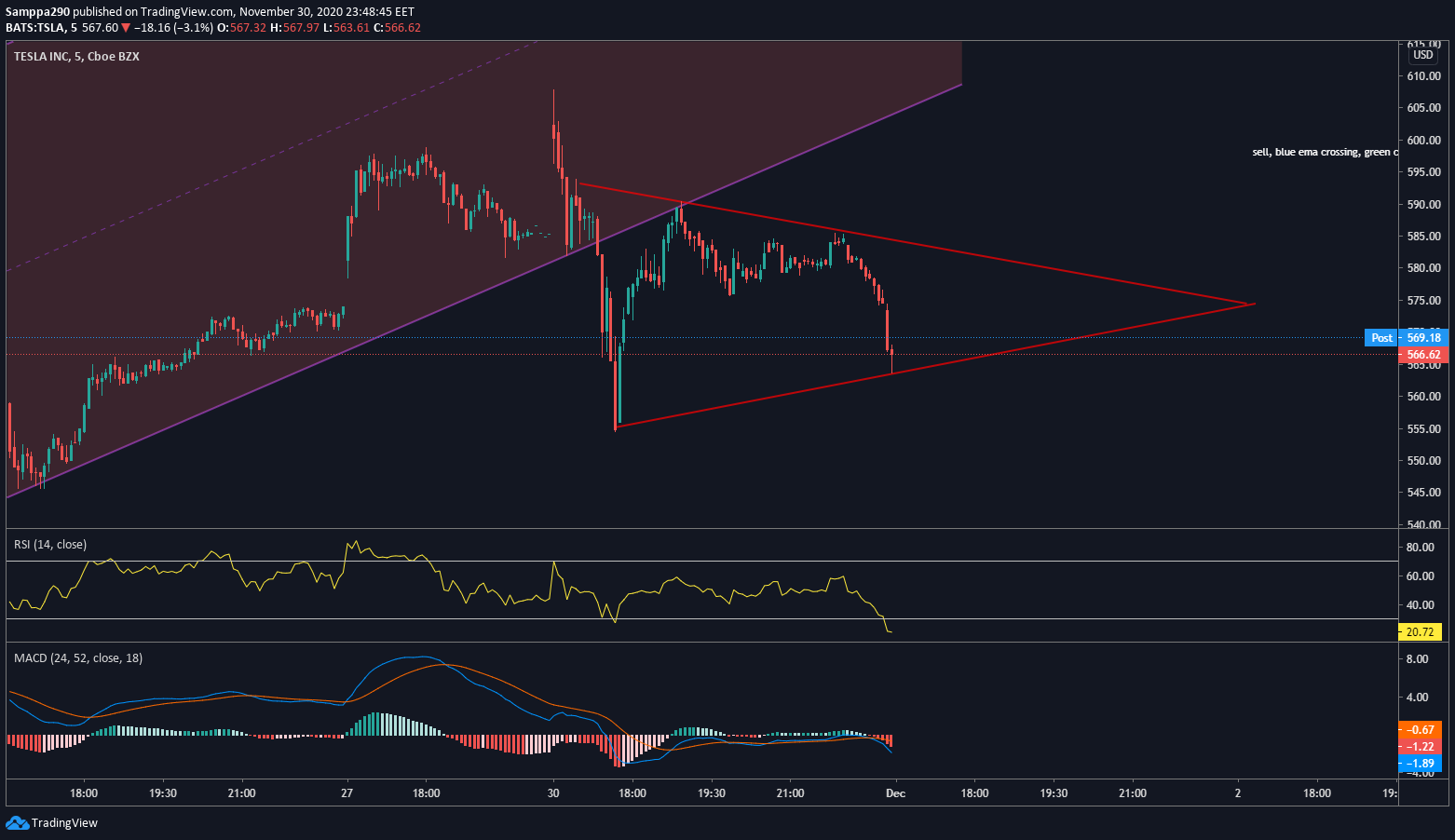The width and height of the screenshot is (1455, 840).
Task: Click the 610.00 price axis label
Action: [1422, 75]
